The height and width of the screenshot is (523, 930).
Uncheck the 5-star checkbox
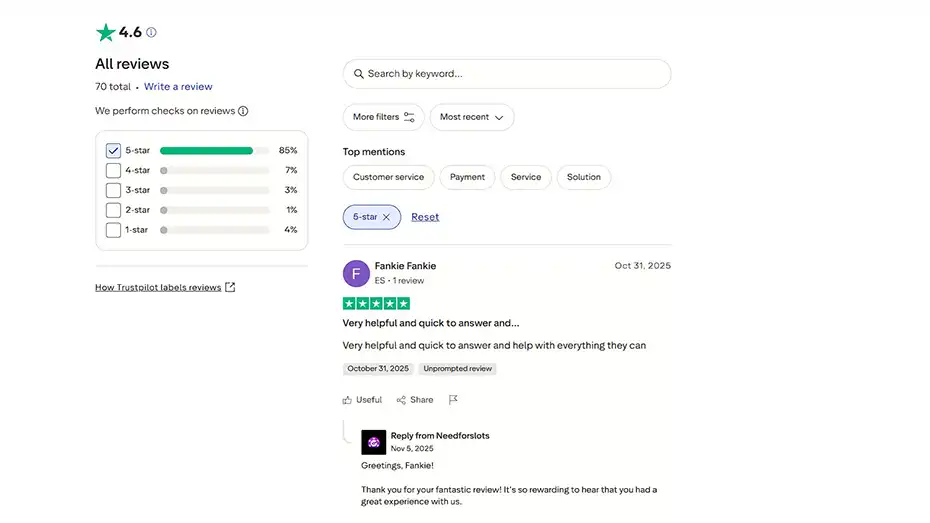(x=113, y=151)
